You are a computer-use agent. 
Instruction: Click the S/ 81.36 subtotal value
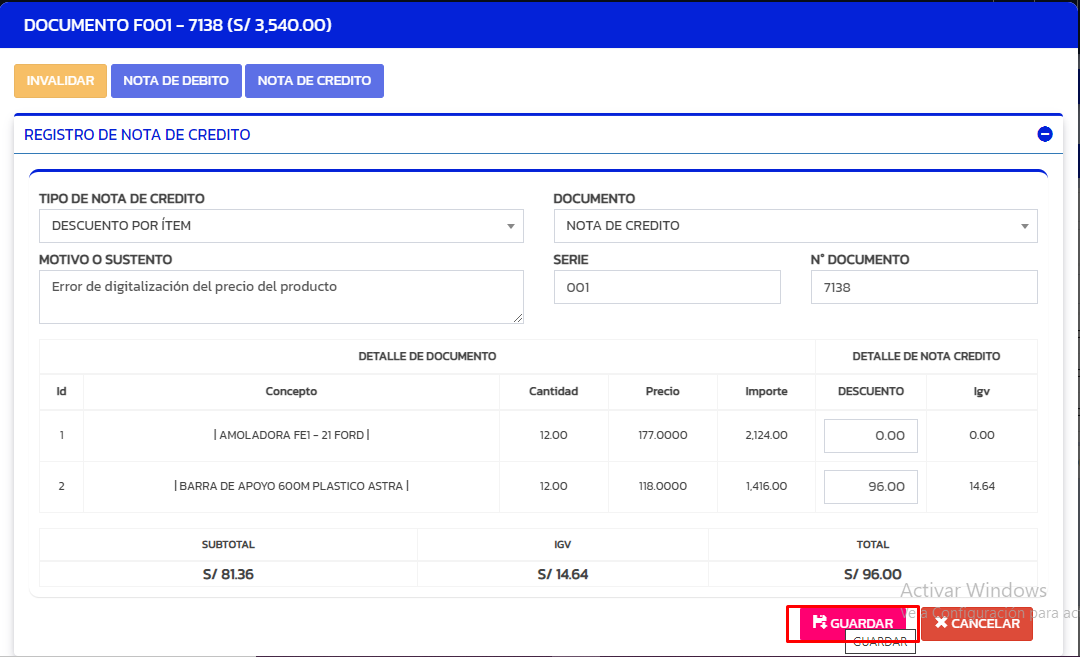(228, 574)
